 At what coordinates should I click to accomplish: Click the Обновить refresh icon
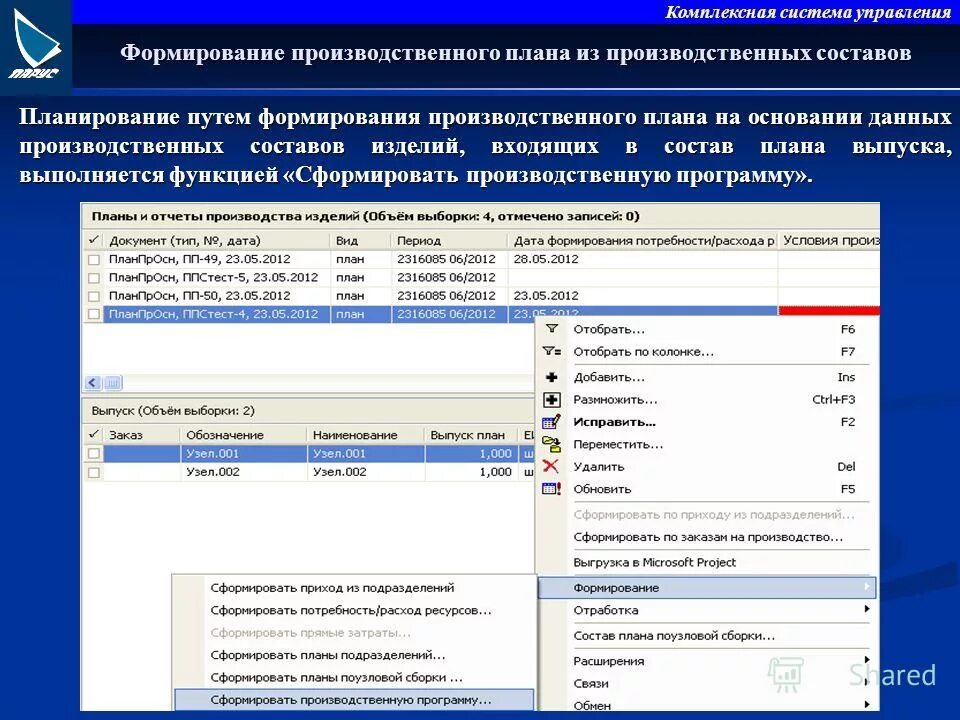[549, 488]
